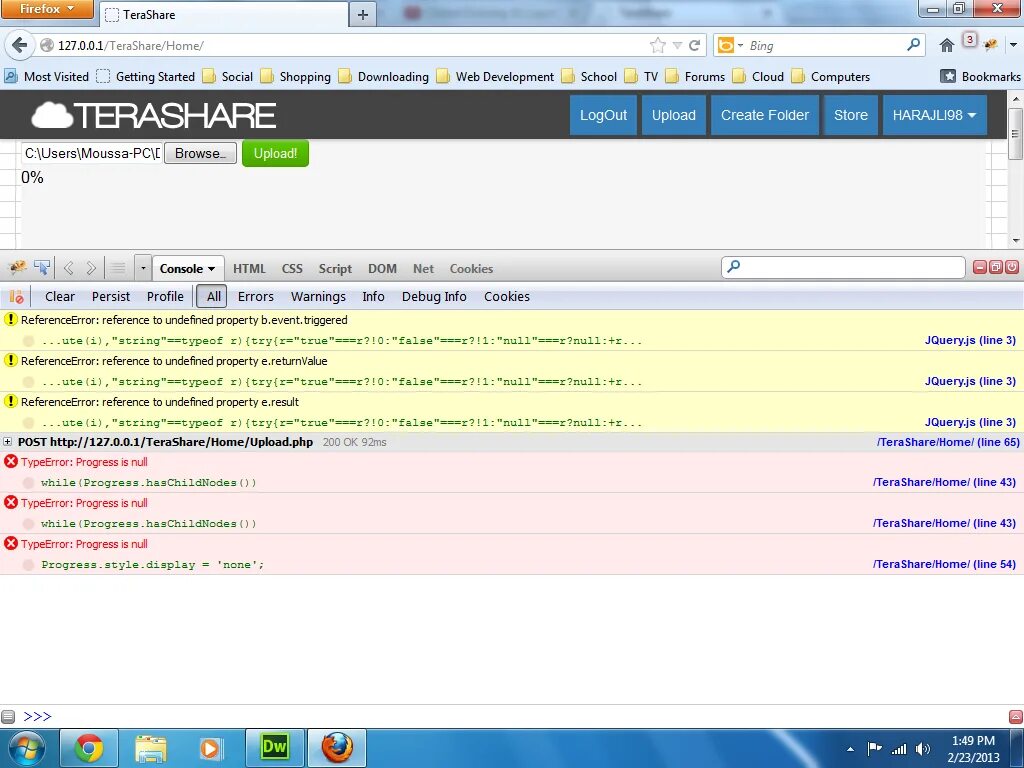Open the Console tab options dropdown arrow

pos(212,269)
